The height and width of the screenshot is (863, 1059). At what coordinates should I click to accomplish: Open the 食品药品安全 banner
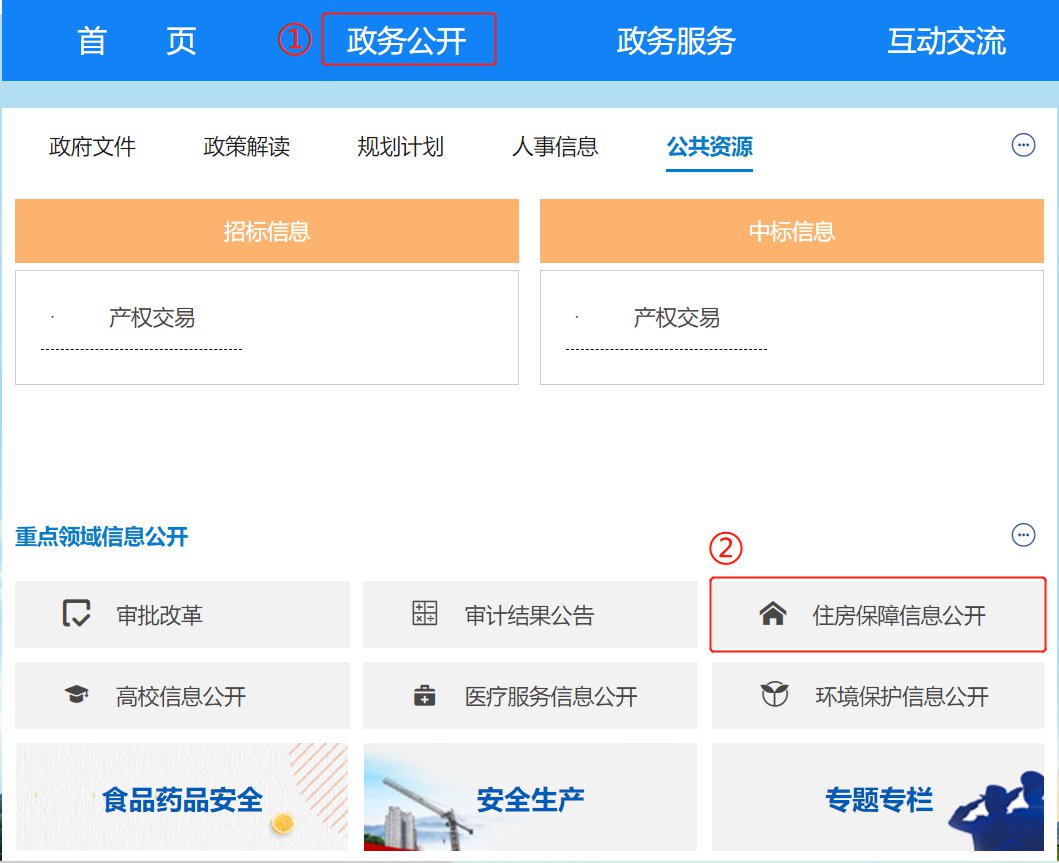[182, 798]
